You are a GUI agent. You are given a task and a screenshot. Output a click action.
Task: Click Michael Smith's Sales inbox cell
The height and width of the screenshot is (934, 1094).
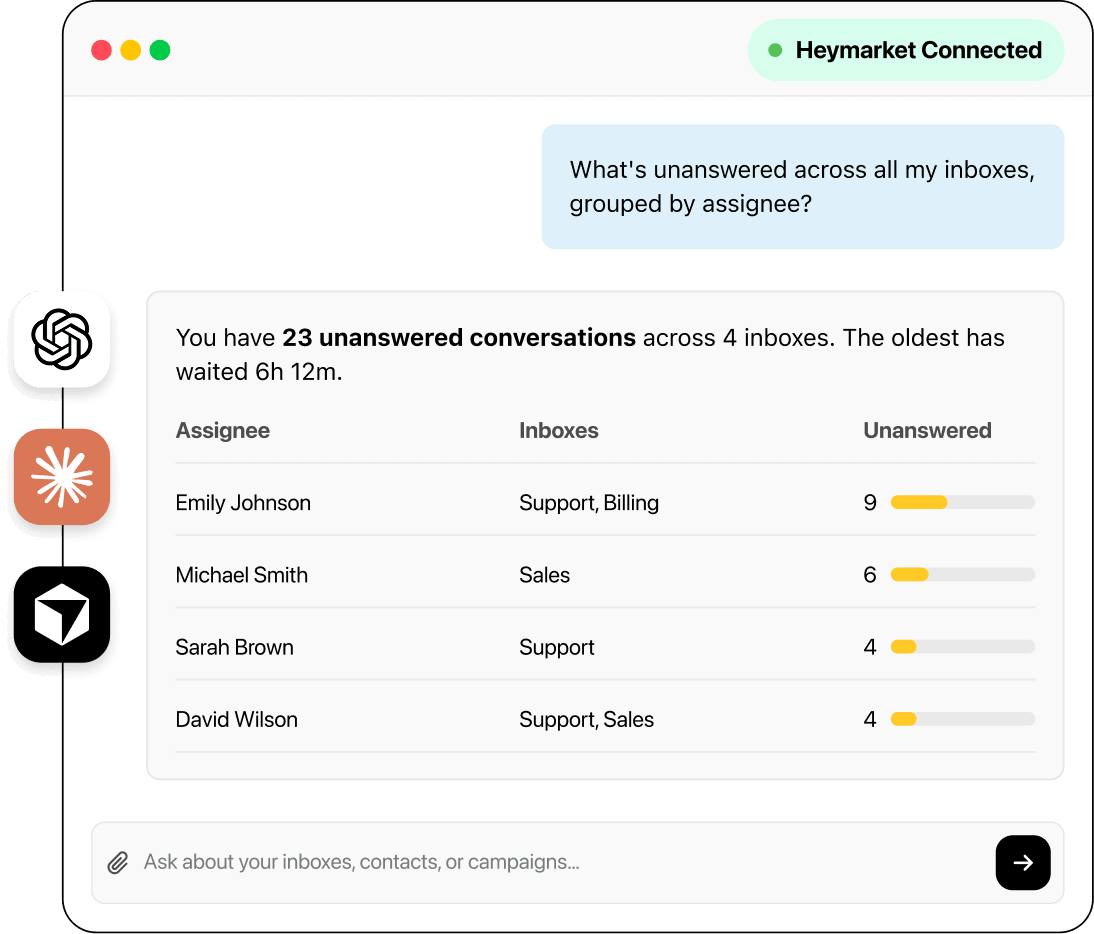(544, 575)
